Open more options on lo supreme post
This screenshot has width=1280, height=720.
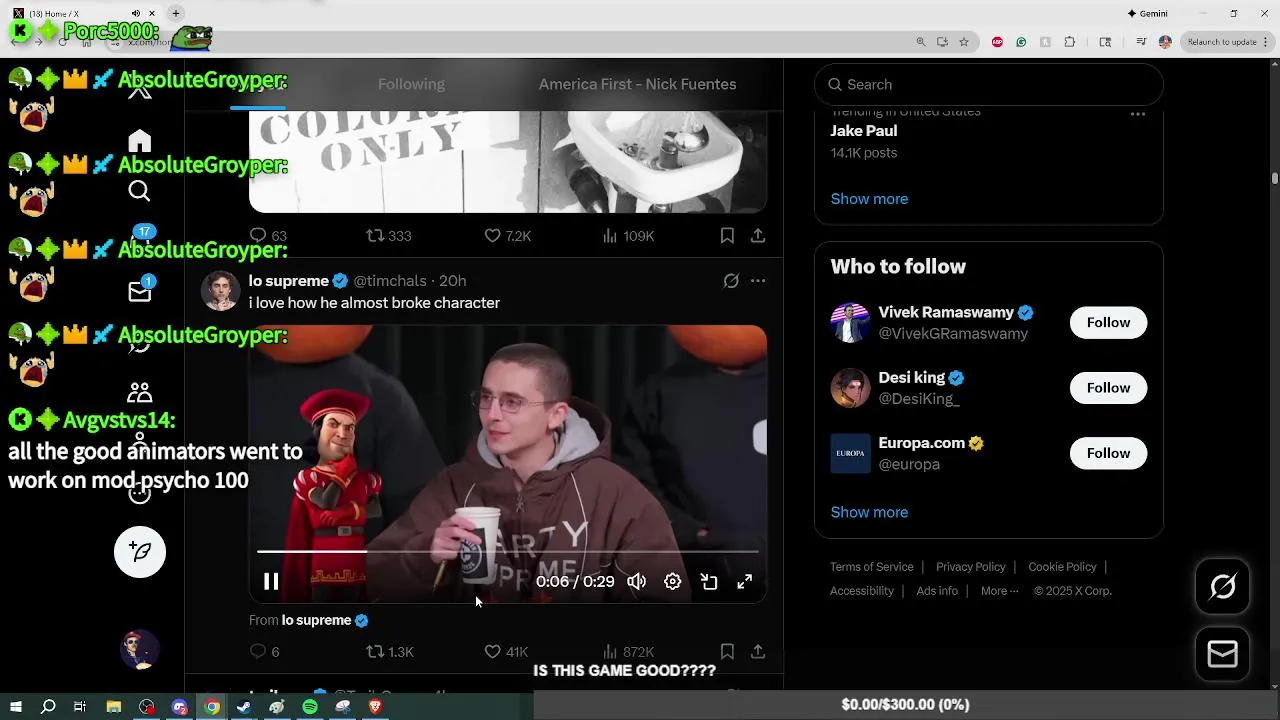click(758, 281)
